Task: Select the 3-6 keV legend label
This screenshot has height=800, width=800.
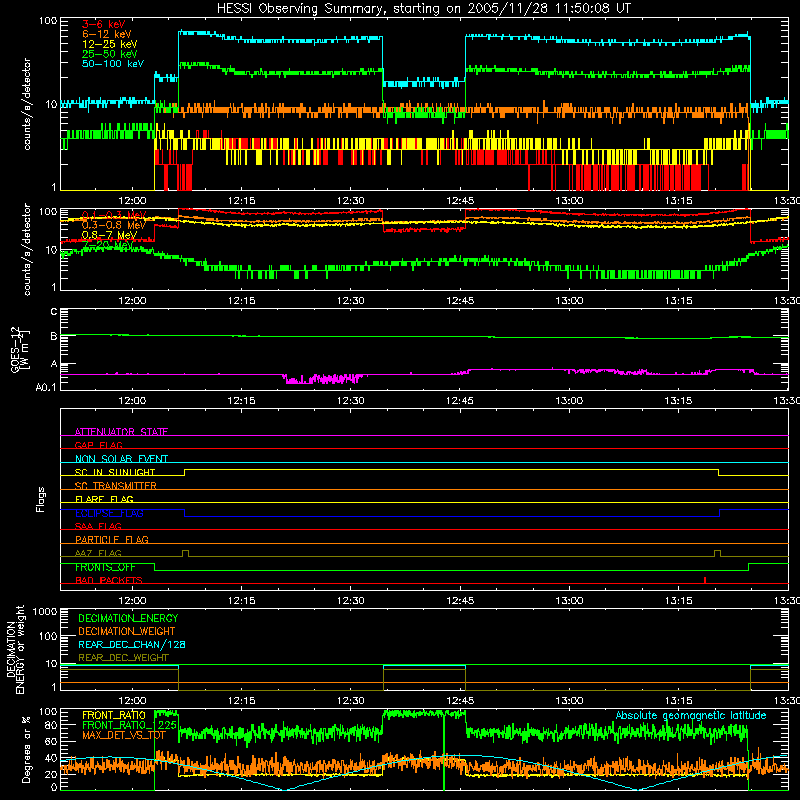Action: click(104, 24)
